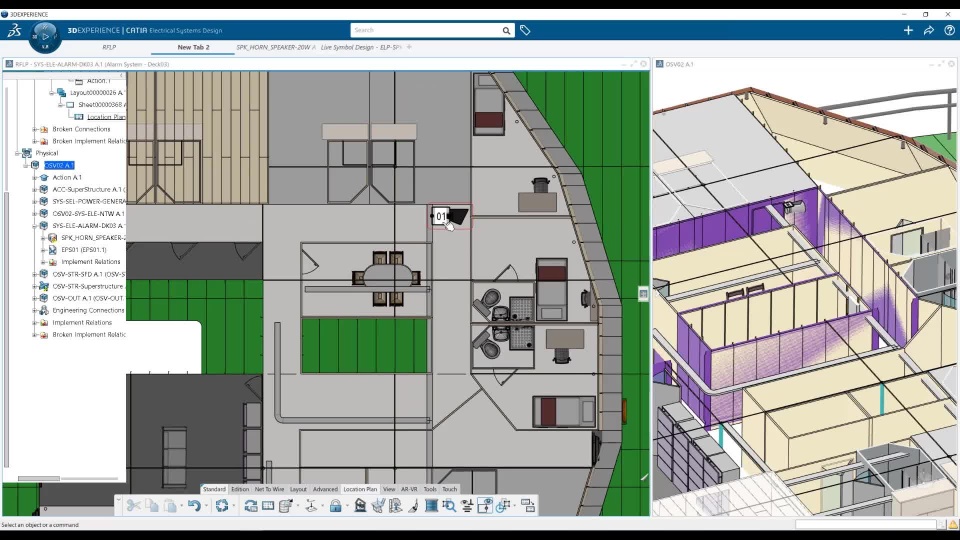Click the Paste icon in toolbar
The width and height of the screenshot is (960, 540).
pyautogui.click(x=170, y=506)
